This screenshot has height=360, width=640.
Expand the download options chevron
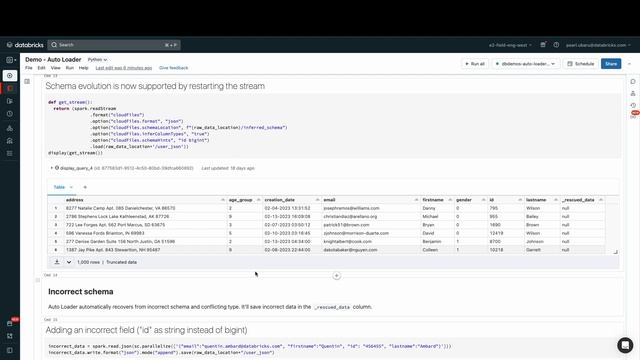69,262
